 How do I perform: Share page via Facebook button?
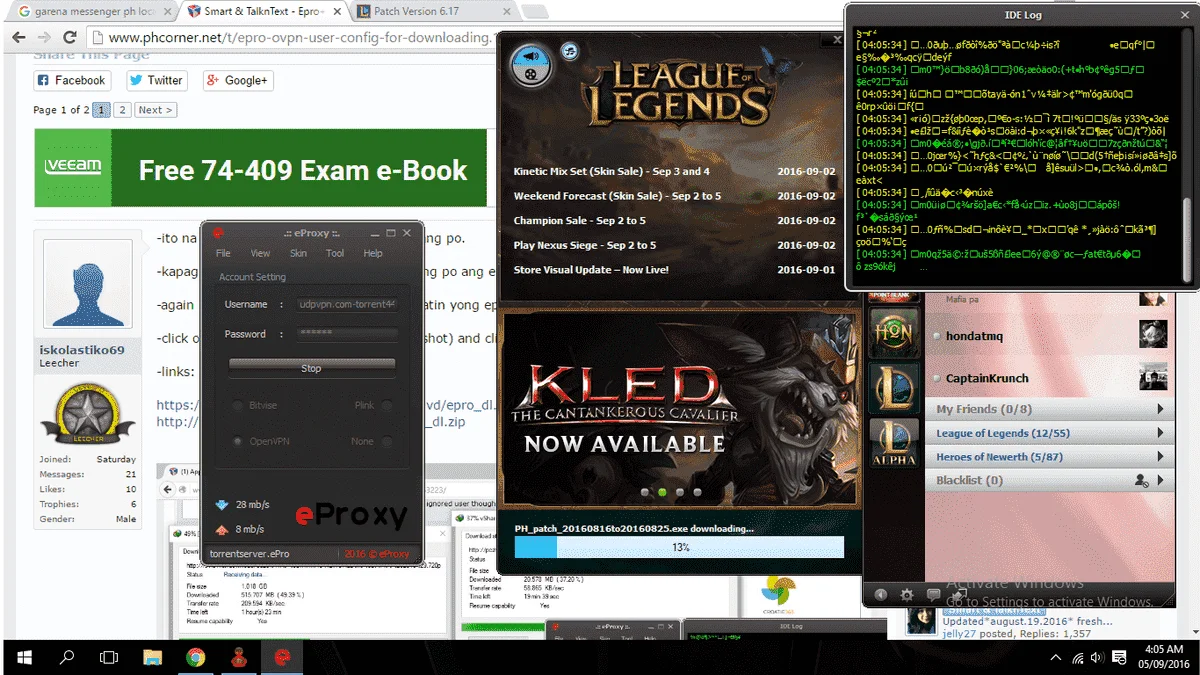[x=71, y=80]
